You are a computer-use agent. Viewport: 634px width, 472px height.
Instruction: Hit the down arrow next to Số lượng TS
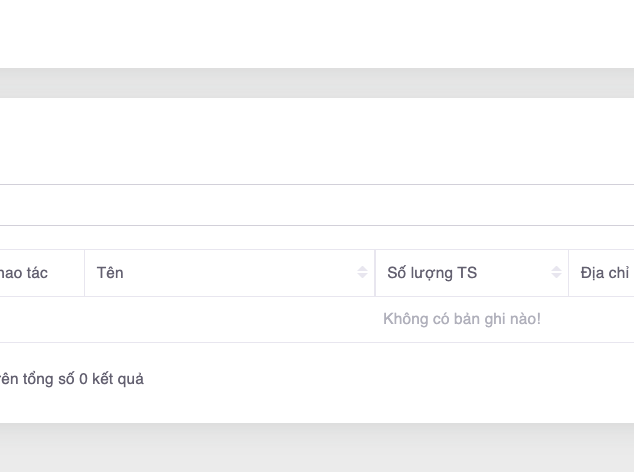coord(556,277)
